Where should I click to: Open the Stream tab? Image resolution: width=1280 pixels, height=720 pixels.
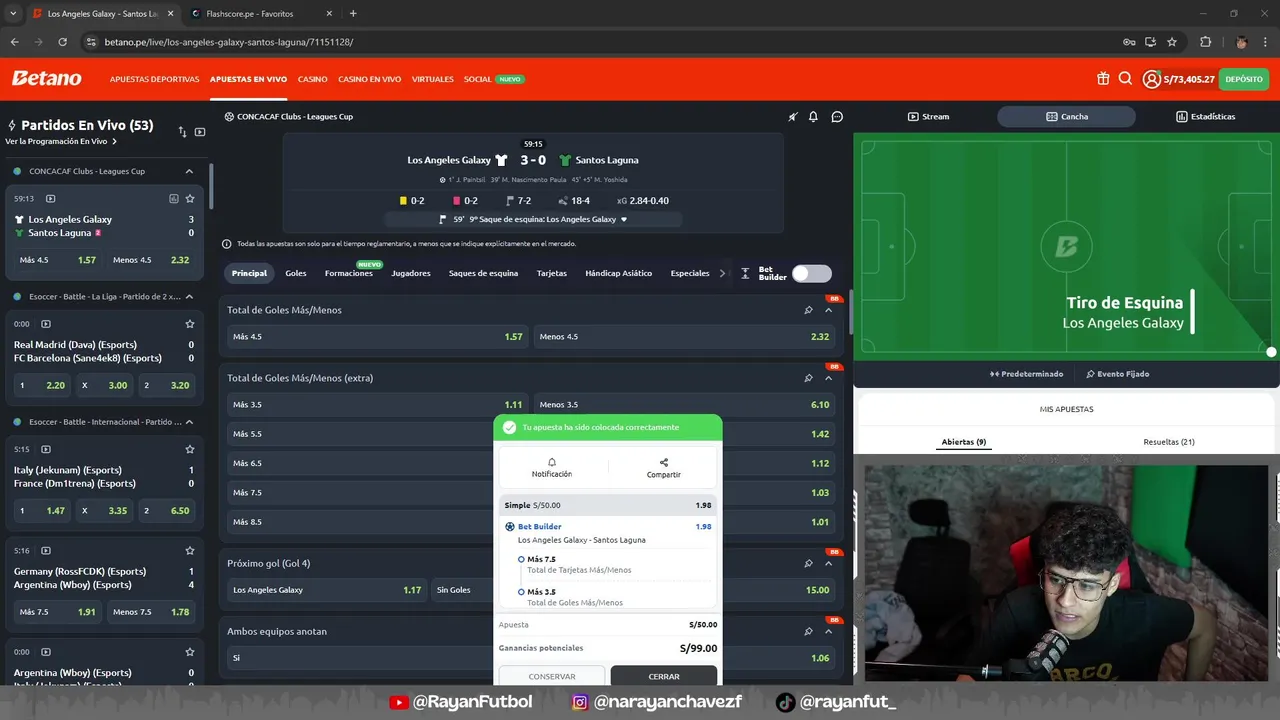928,116
